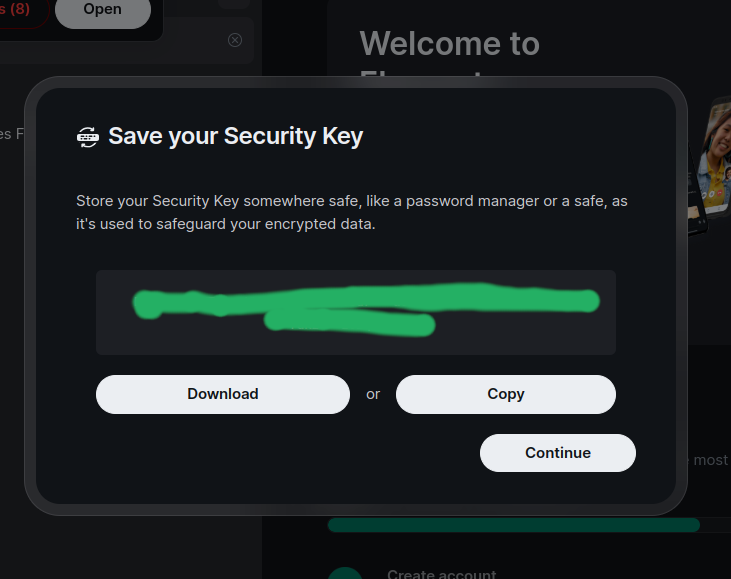This screenshot has height=579, width=731.
Task: Click the Open button at top left
Action: point(103,11)
